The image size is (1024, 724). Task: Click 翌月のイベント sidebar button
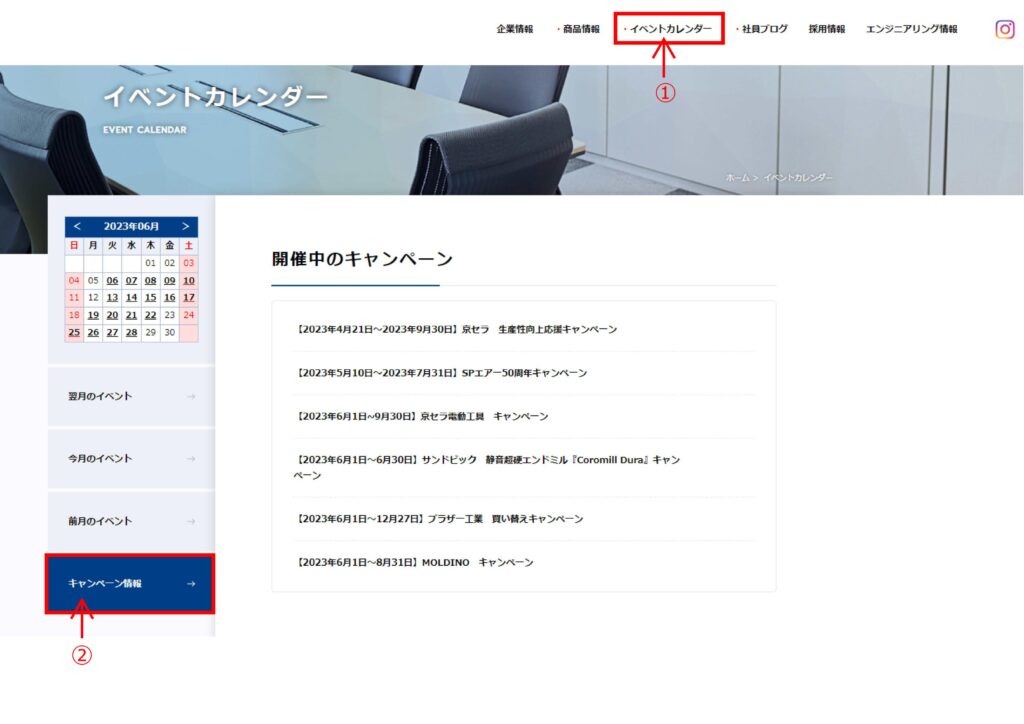tap(131, 397)
